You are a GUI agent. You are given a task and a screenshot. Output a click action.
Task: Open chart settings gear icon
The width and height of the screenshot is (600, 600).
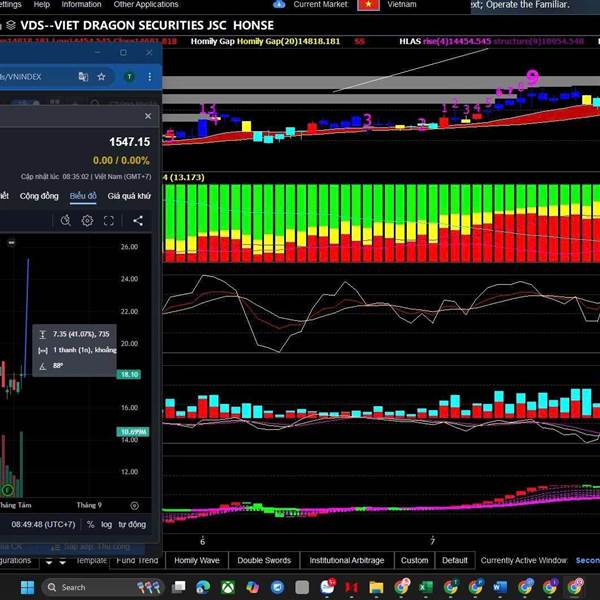point(87,220)
